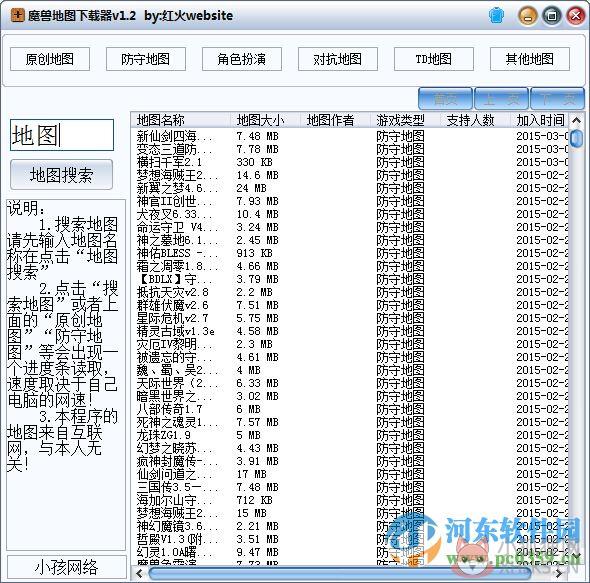Select the 变态三道防... map row

[x=350, y=149]
